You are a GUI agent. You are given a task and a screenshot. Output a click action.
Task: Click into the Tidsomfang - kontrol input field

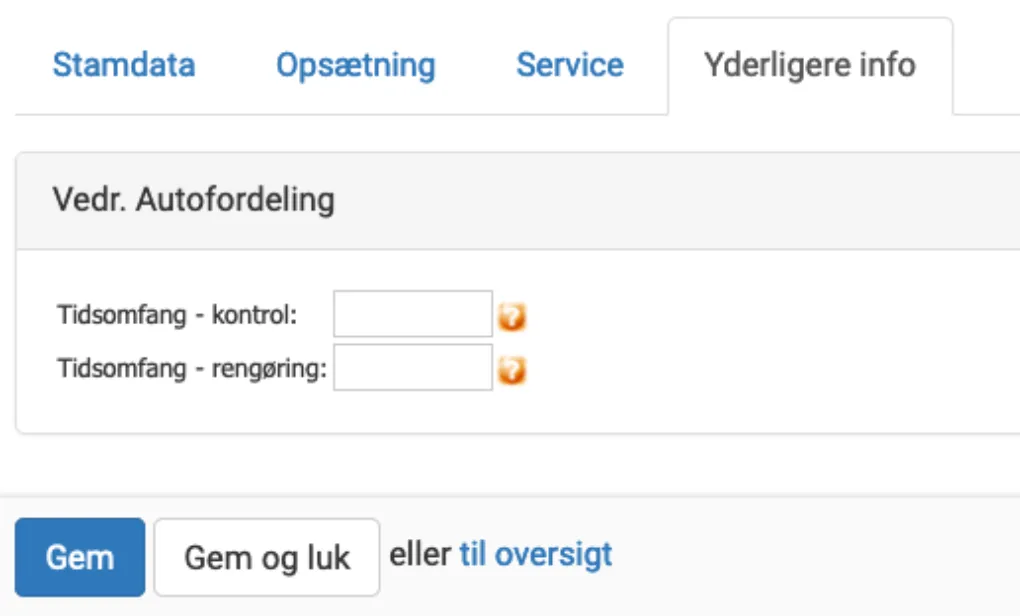pyautogui.click(x=411, y=314)
